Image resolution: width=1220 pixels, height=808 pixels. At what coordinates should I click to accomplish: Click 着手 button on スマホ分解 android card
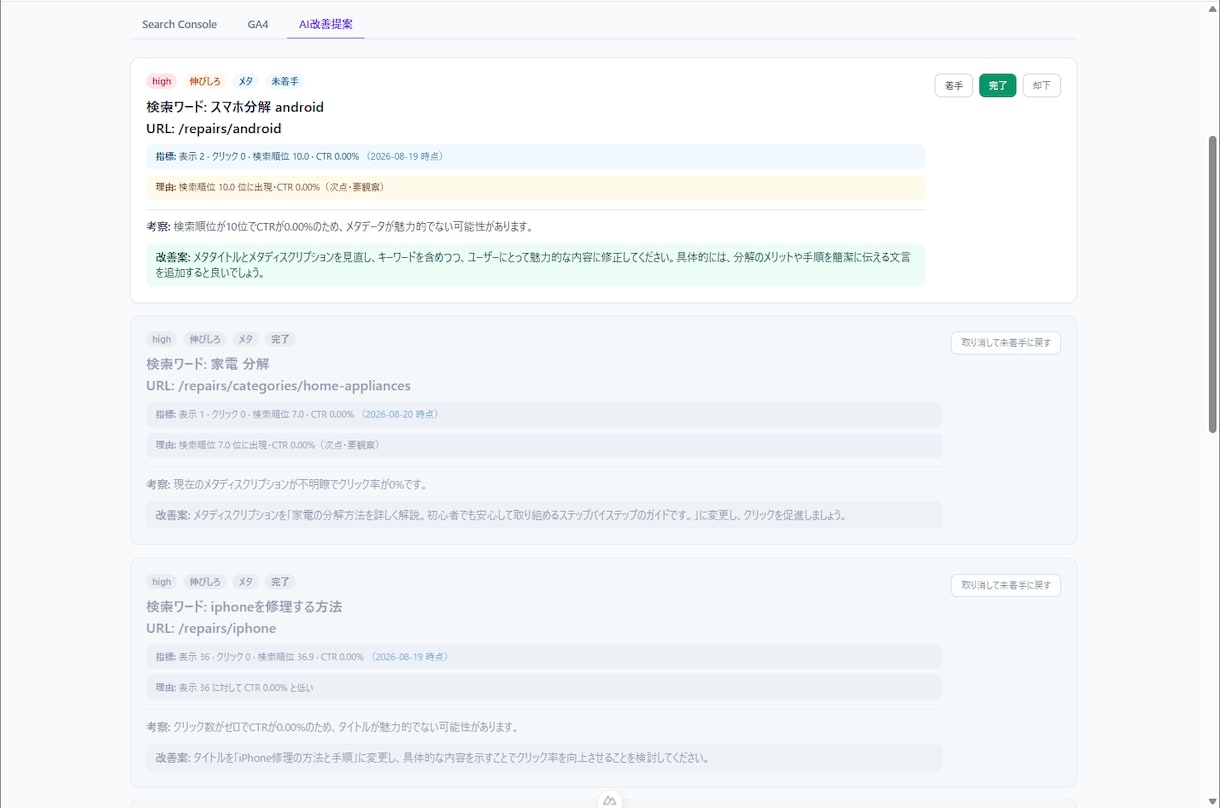[x=954, y=86]
